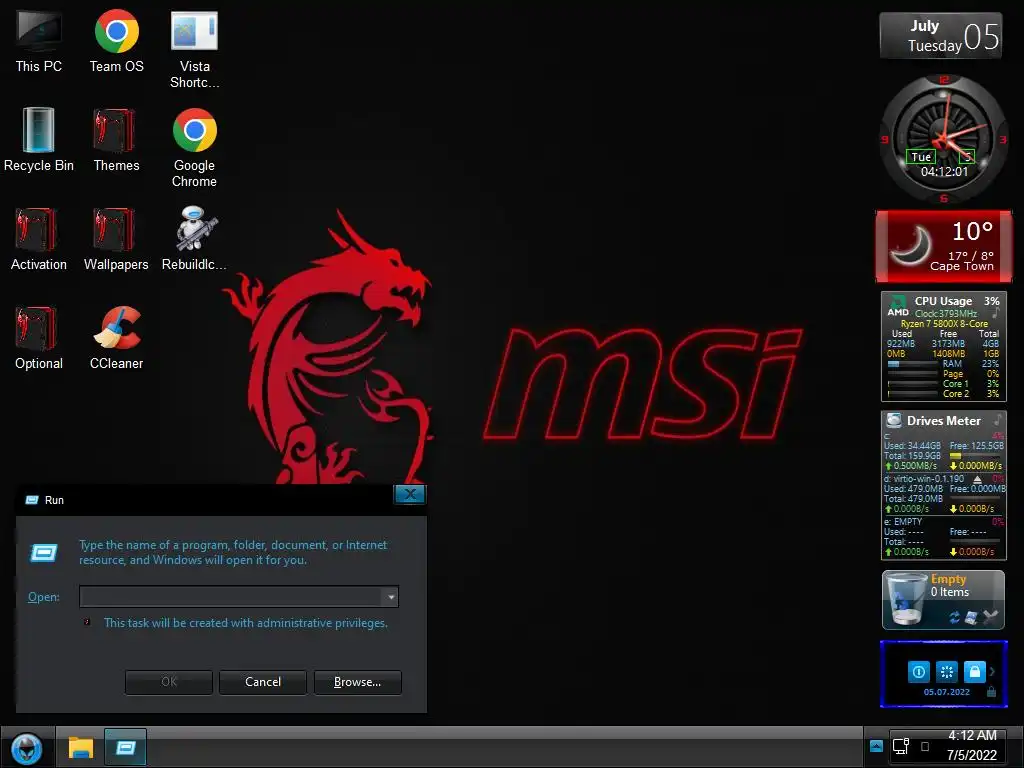Image resolution: width=1024 pixels, height=768 pixels.
Task: Open the Activation desktop icon
Action: (x=39, y=239)
